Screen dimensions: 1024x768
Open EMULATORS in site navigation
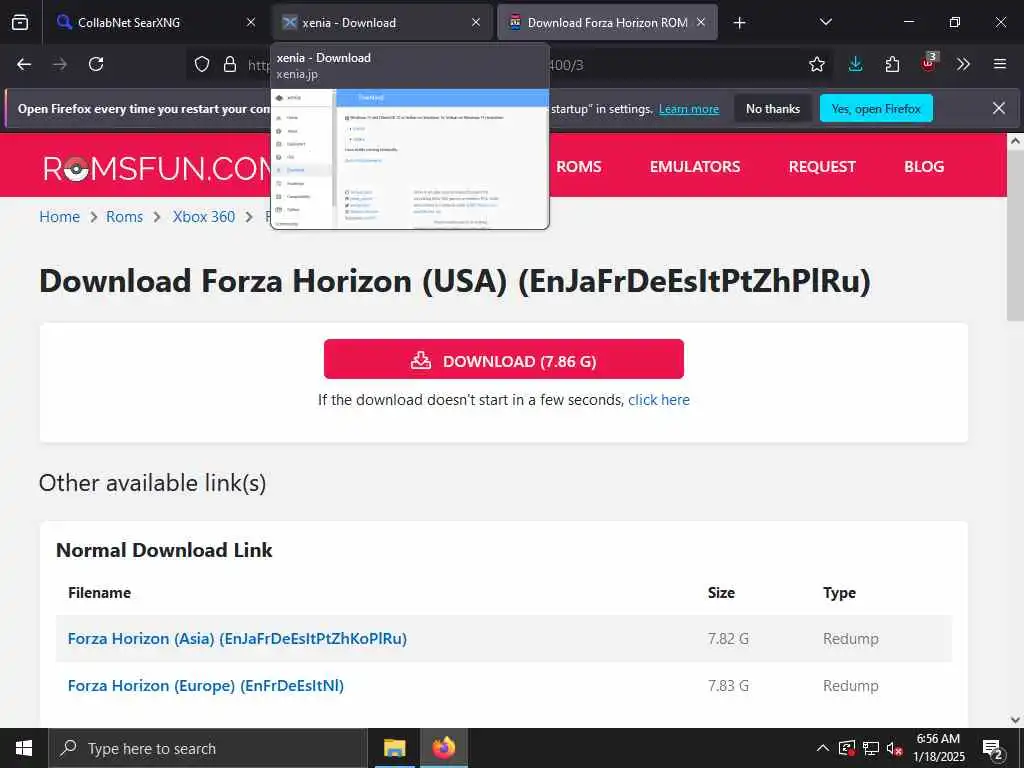[x=695, y=167]
